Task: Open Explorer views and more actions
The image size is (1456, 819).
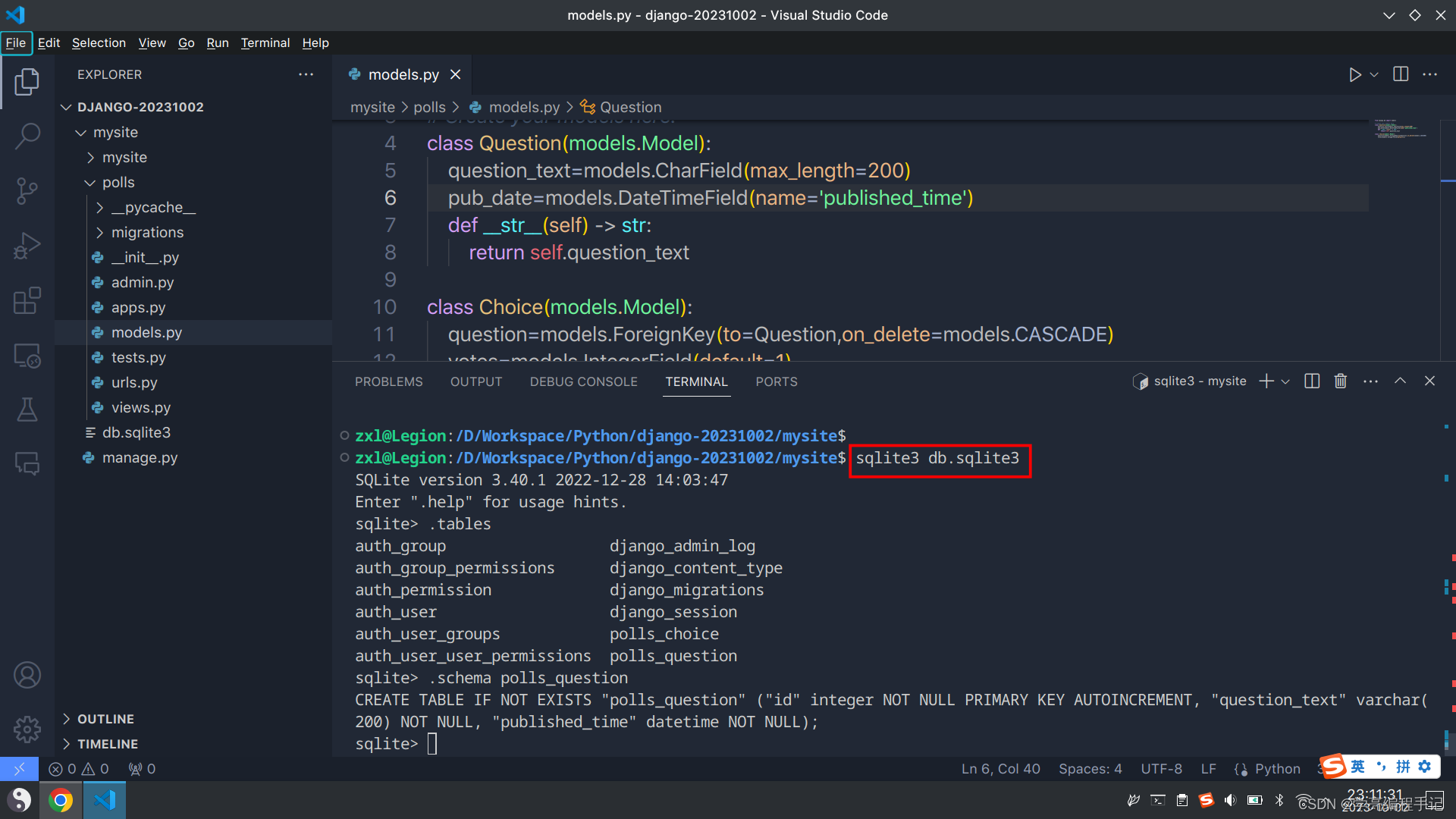Action: click(306, 74)
